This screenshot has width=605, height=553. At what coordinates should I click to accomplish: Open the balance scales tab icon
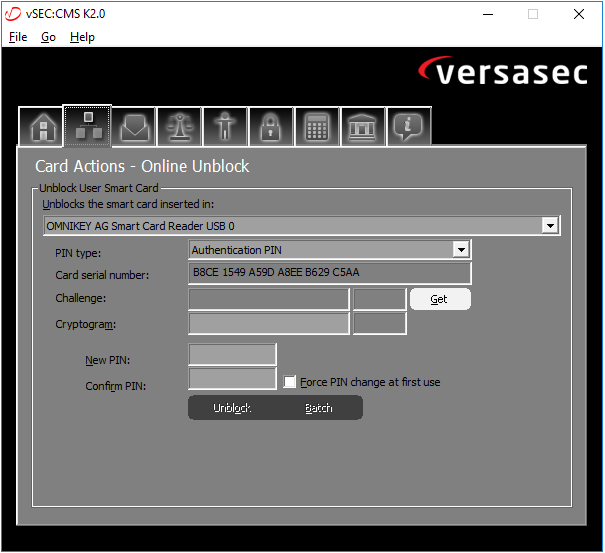pyautogui.click(x=179, y=127)
